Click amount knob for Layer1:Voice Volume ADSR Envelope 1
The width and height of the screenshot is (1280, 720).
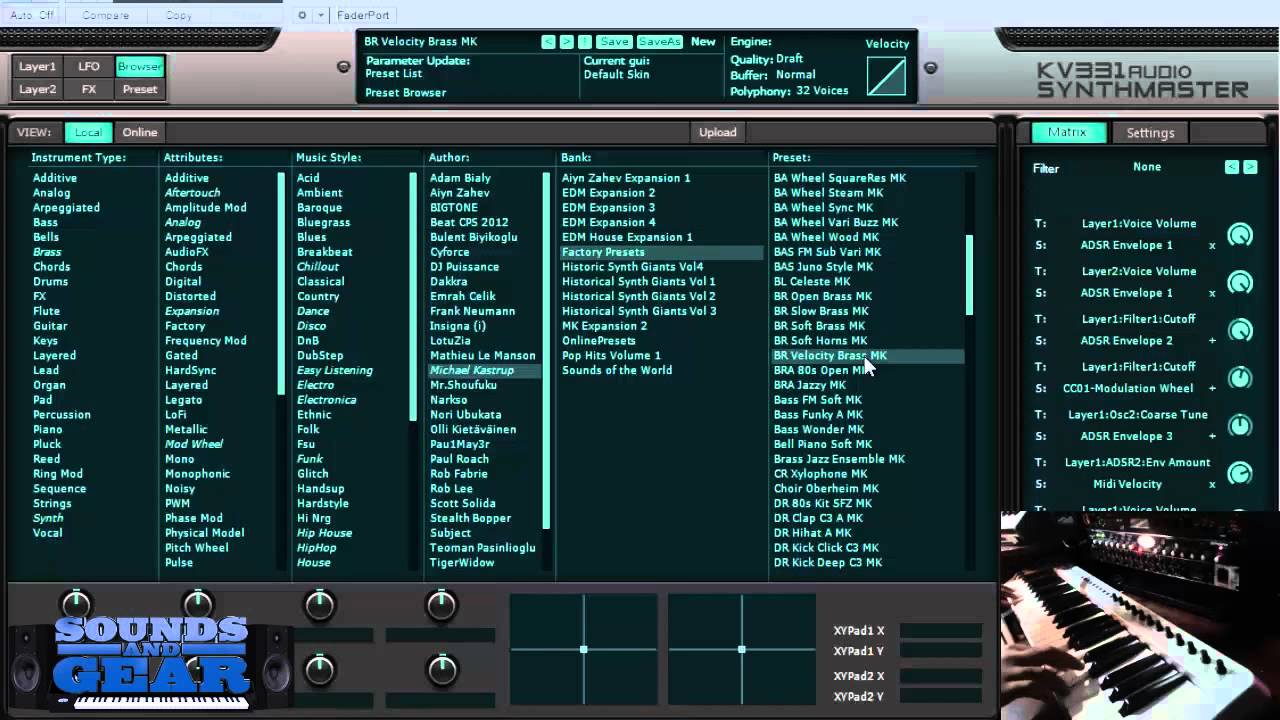(1240, 235)
